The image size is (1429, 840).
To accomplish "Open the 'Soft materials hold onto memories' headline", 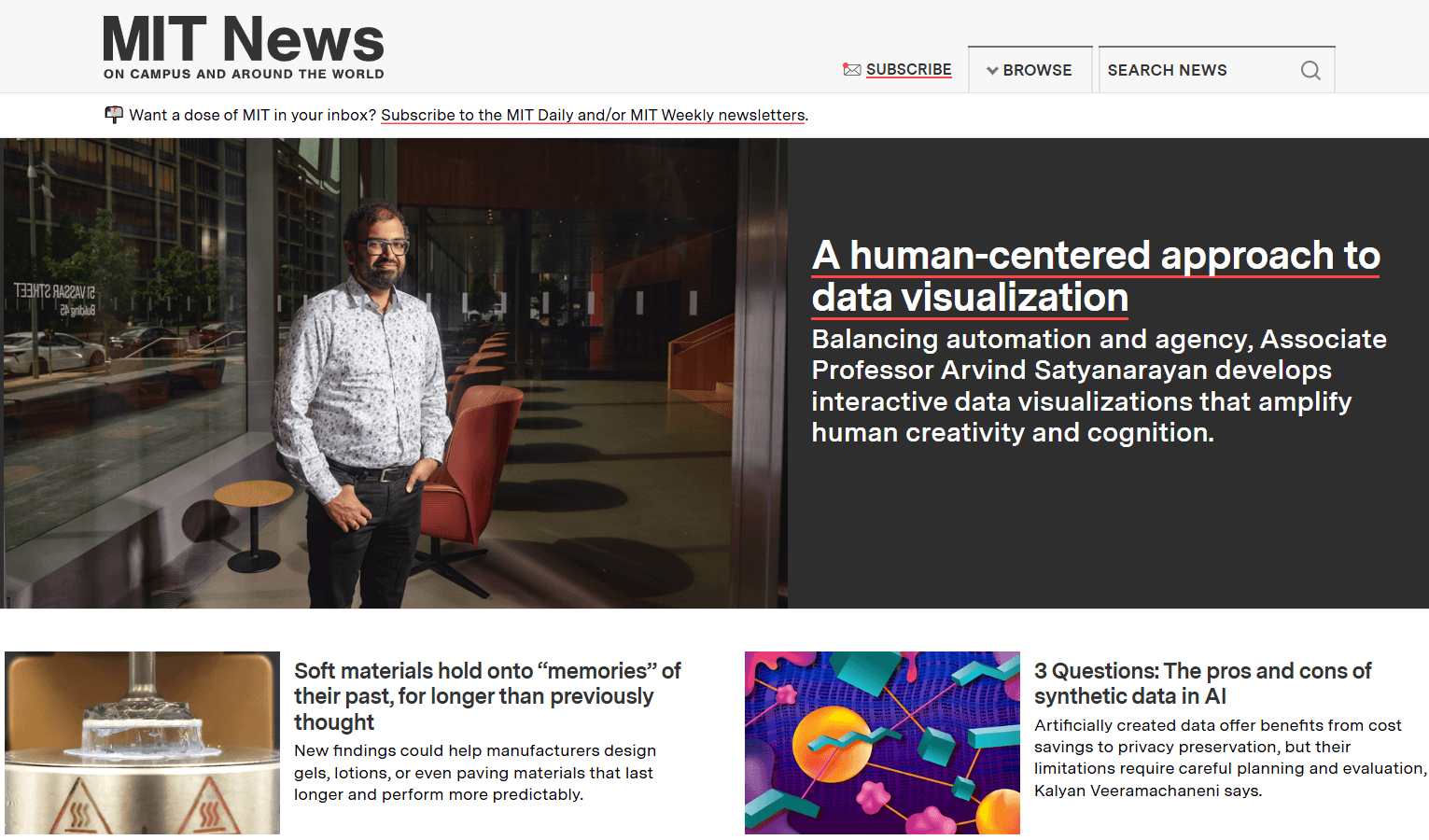I will [487, 696].
